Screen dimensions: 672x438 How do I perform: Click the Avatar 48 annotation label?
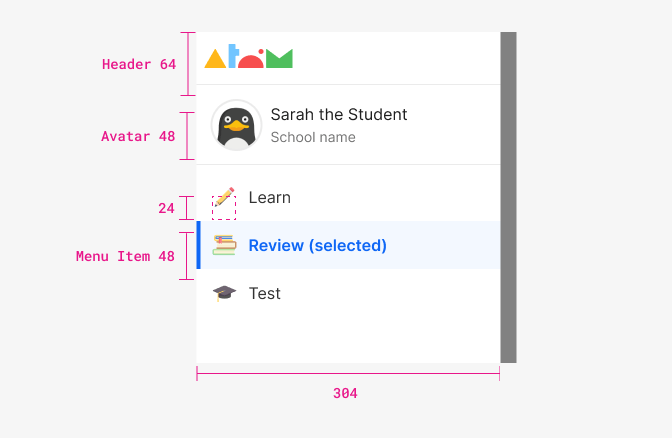138,136
